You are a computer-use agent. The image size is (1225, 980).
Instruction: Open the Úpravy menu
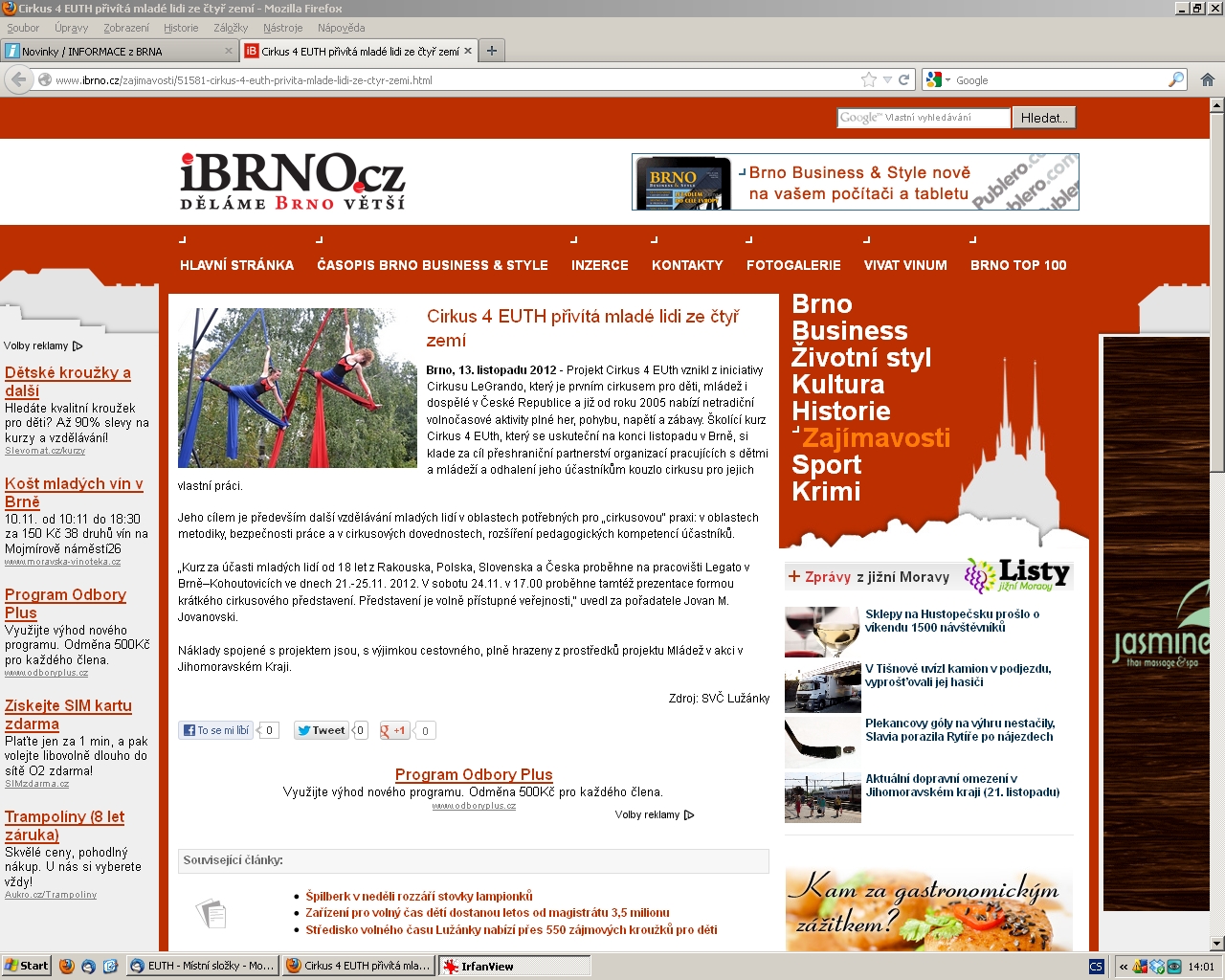click(72, 28)
